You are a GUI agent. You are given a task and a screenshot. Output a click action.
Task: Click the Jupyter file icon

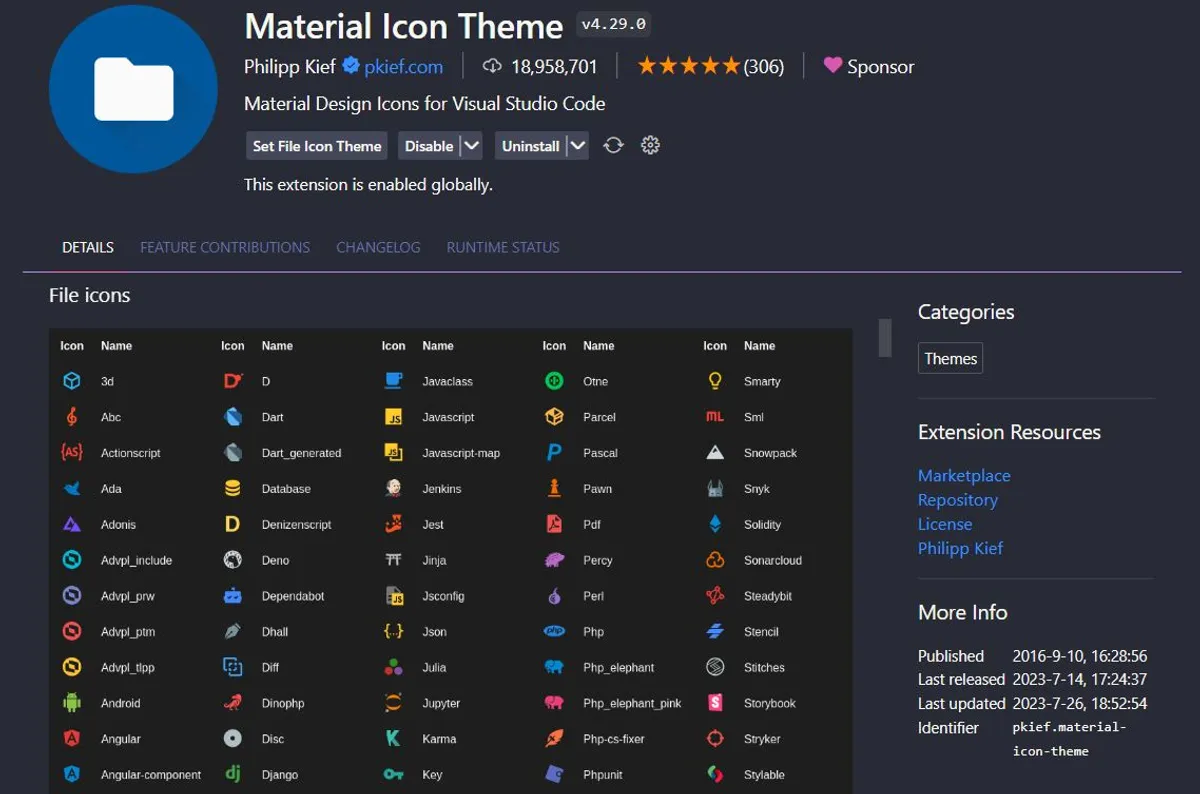tap(394, 703)
